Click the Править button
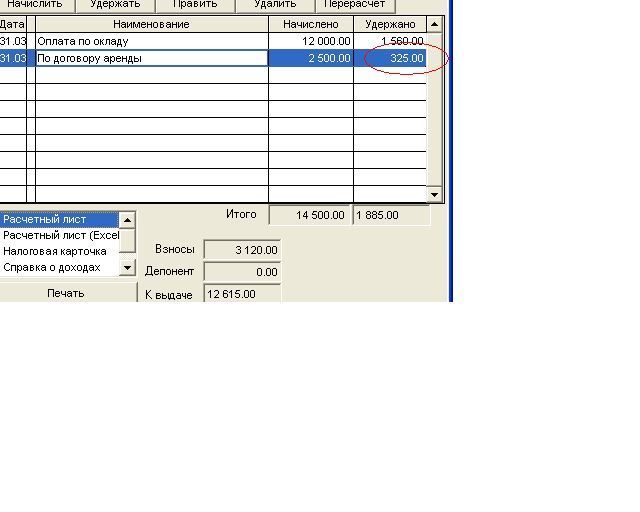Screen dimensions: 640x512 click(194, 5)
